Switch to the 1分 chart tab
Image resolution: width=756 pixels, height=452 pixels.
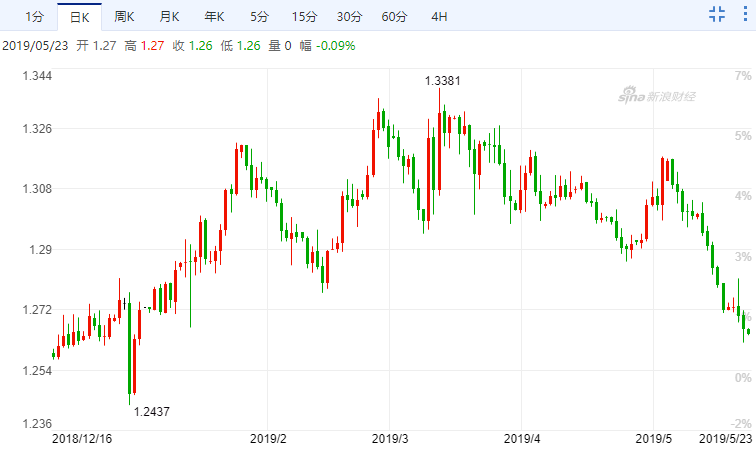coord(35,17)
